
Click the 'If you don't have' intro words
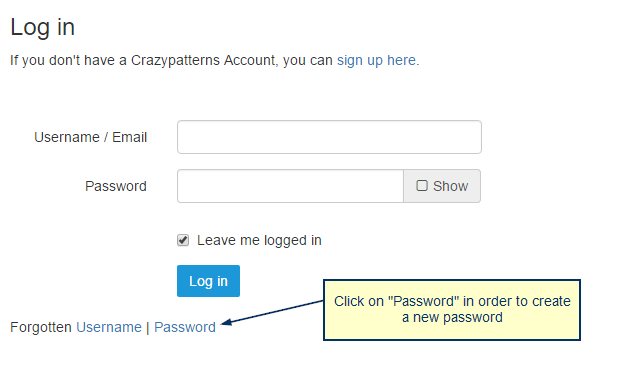pyautogui.click(x=64, y=60)
